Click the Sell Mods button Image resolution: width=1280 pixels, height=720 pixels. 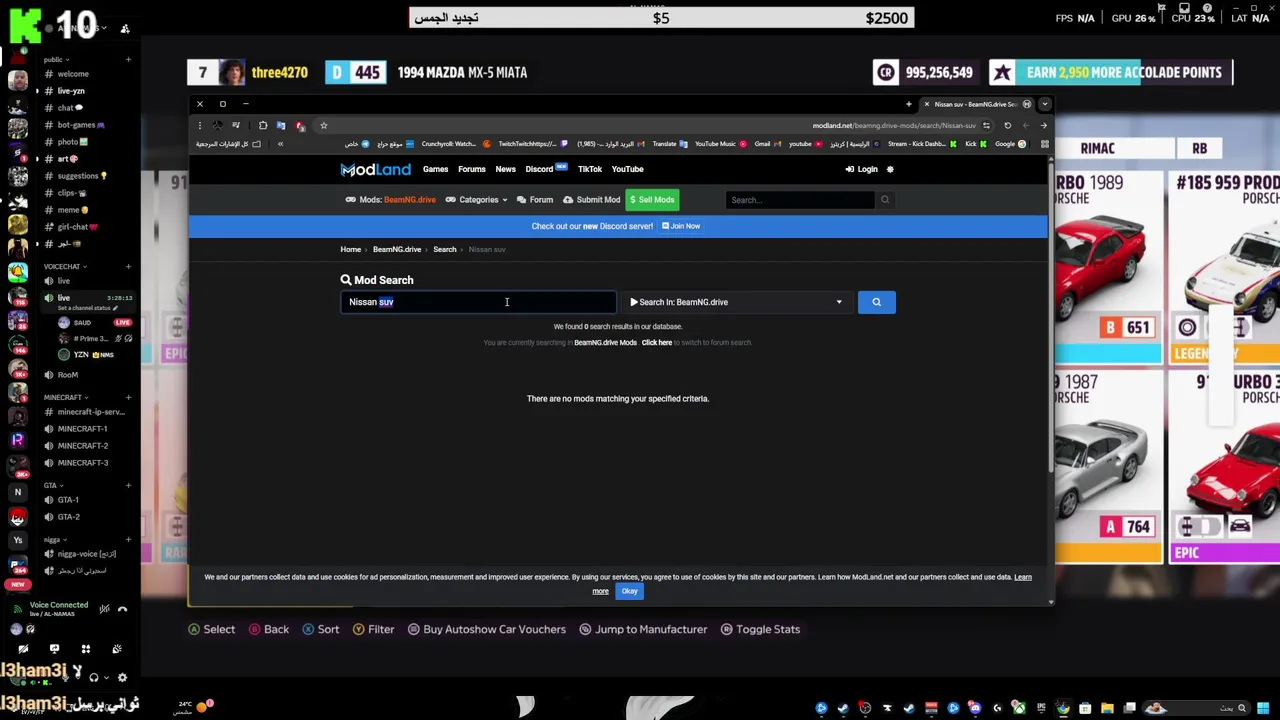pos(652,200)
